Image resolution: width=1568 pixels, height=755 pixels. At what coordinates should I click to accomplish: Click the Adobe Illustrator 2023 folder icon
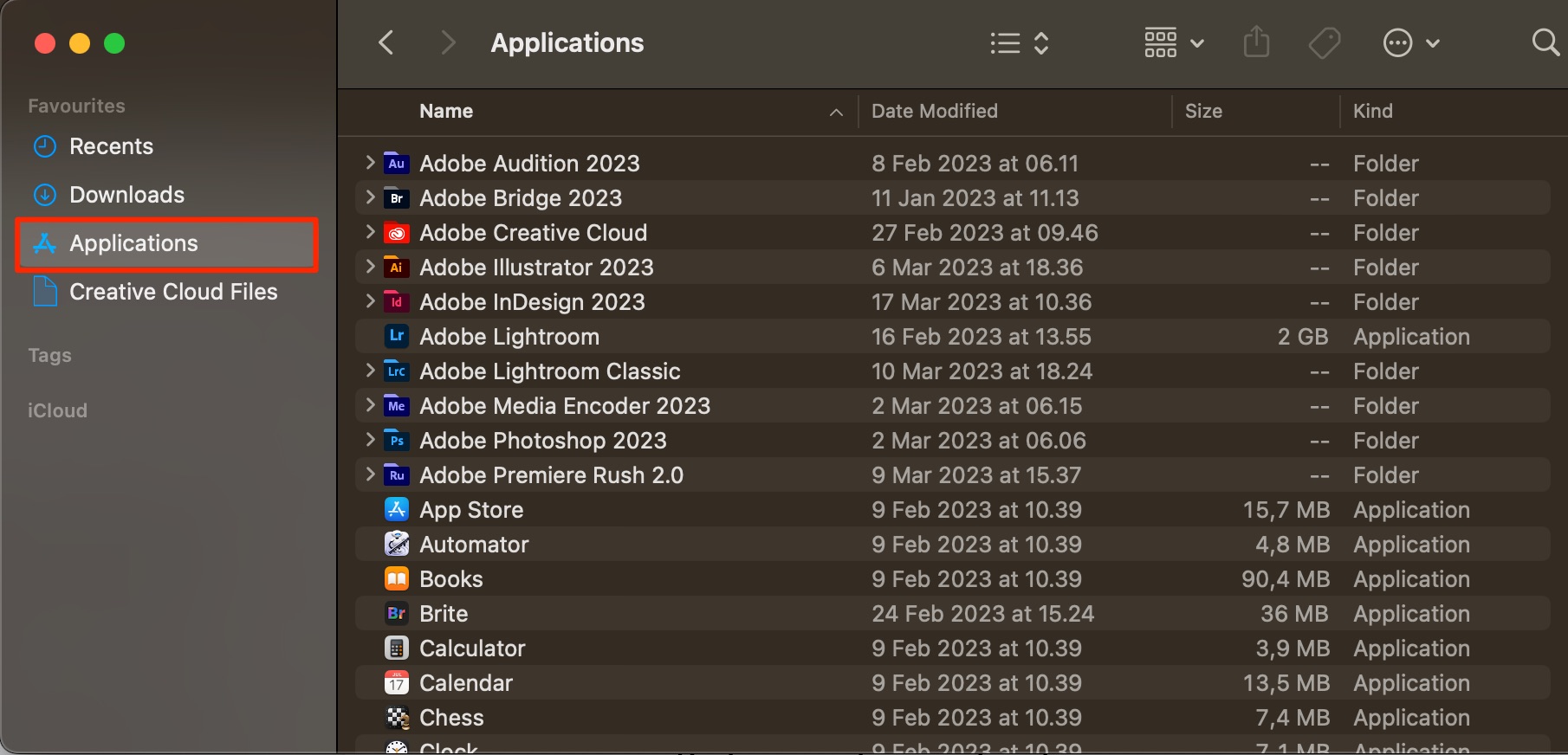coord(396,267)
